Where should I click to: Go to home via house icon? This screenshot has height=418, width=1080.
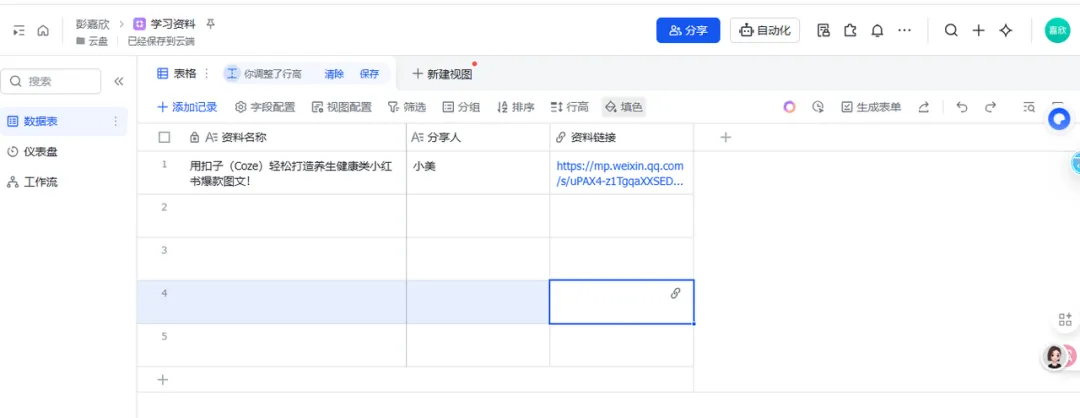[43, 30]
